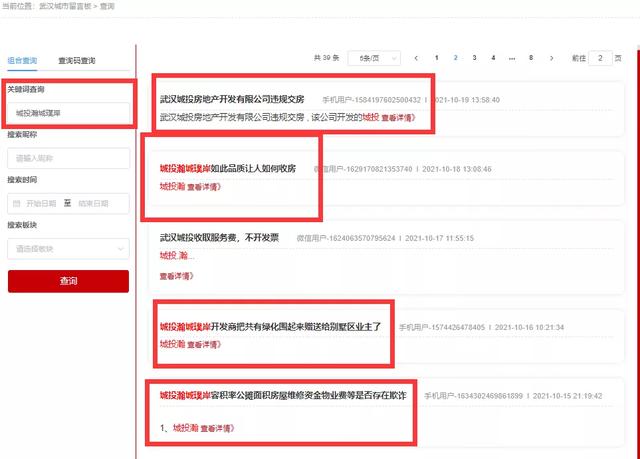Click the calendar icon in date field
The image size is (640, 459).
[16, 203]
